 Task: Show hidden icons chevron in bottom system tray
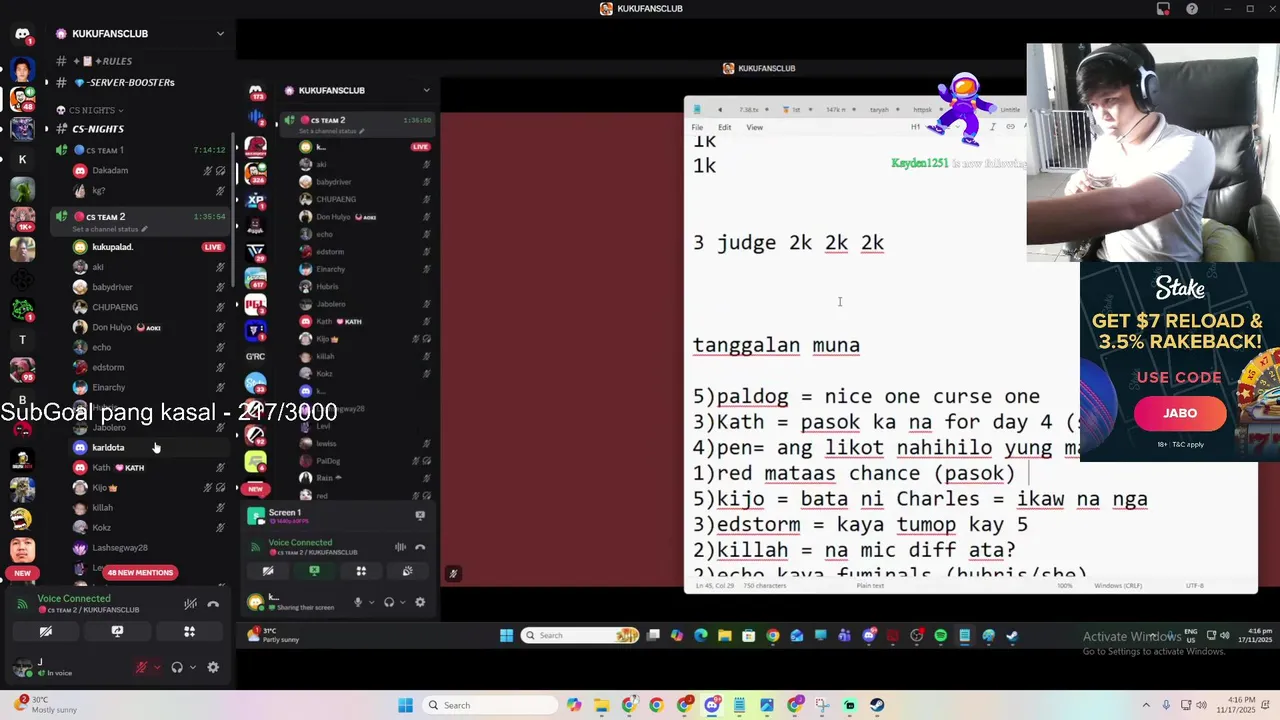point(1146,705)
